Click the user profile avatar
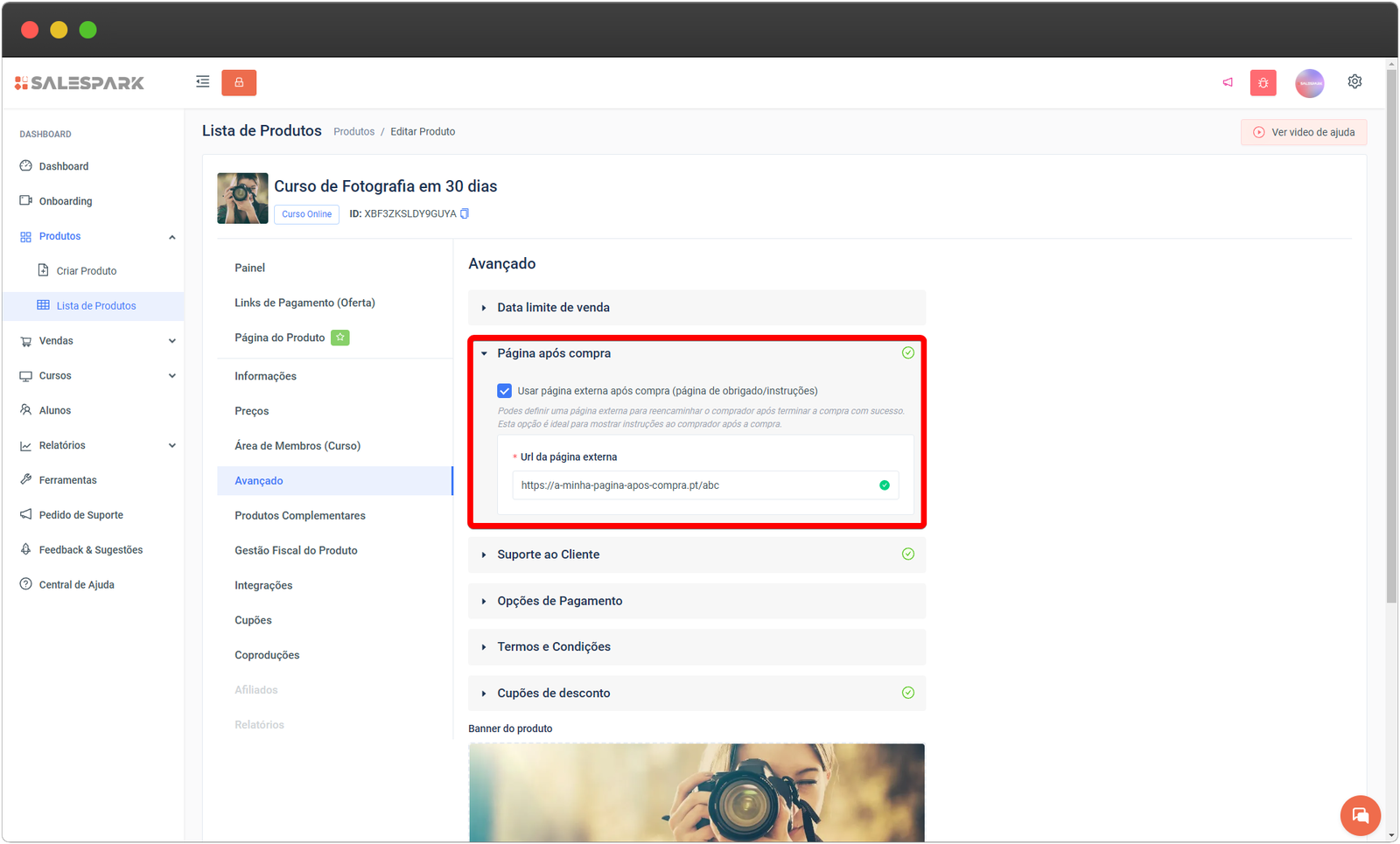Image resolution: width=1400 pixels, height=844 pixels. click(x=1309, y=83)
